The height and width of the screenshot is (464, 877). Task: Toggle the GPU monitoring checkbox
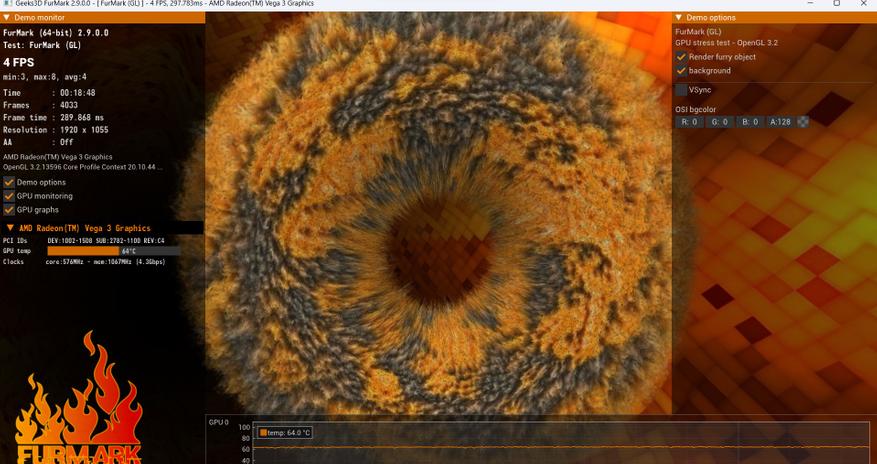[9, 196]
